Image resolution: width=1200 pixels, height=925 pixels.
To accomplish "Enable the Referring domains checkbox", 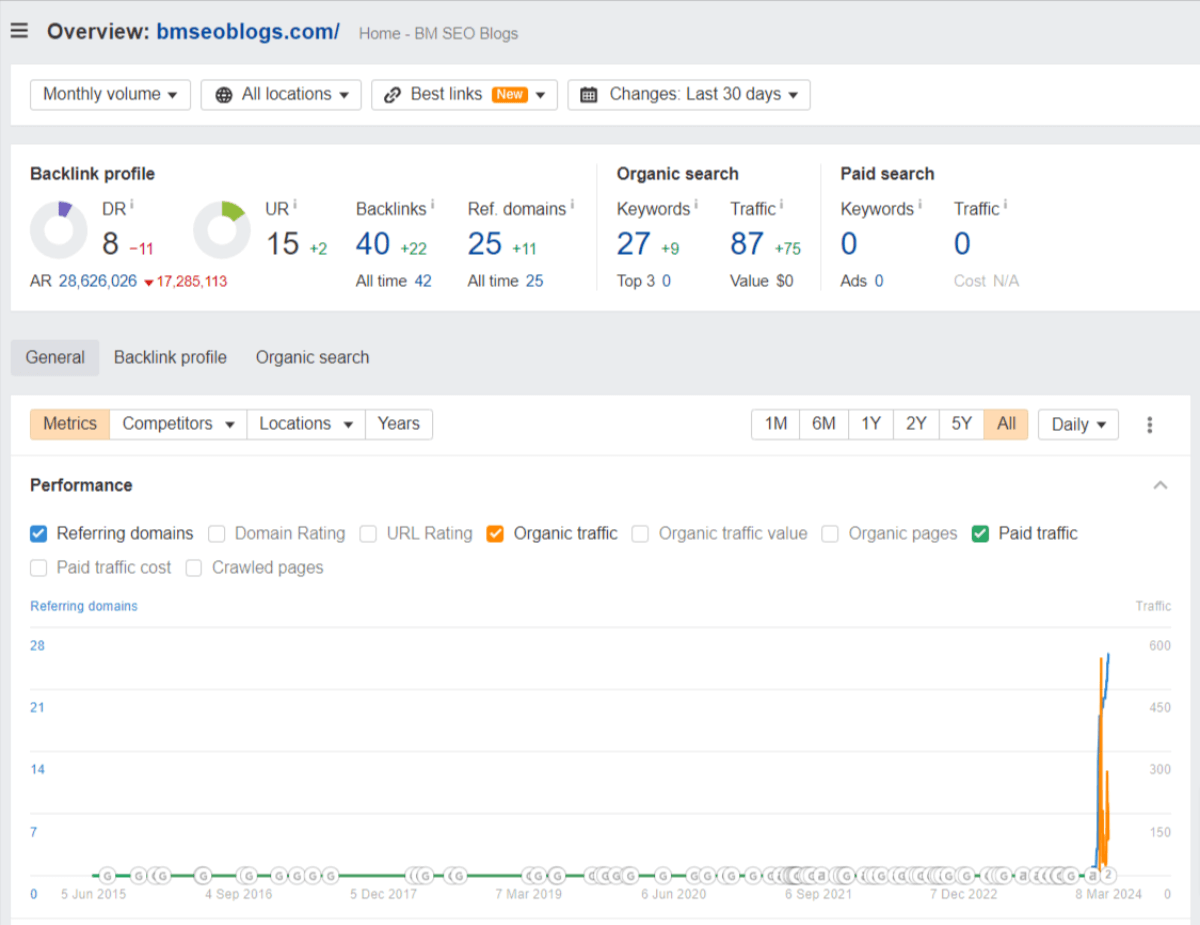I will click(x=38, y=534).
